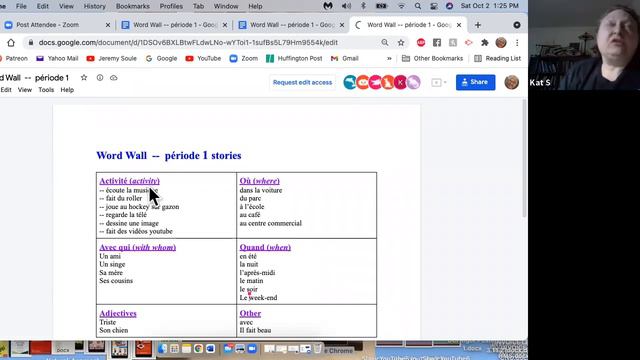Open the Jeremy Soule bookmark

[111, 58]
